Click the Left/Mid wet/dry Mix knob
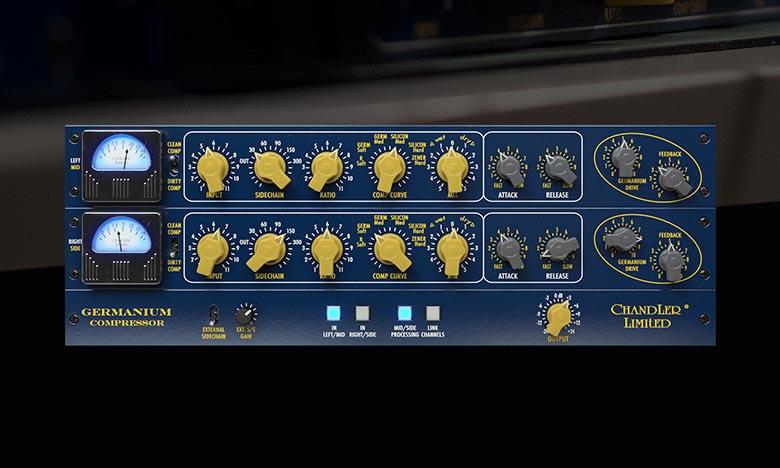 pos(452,169)
